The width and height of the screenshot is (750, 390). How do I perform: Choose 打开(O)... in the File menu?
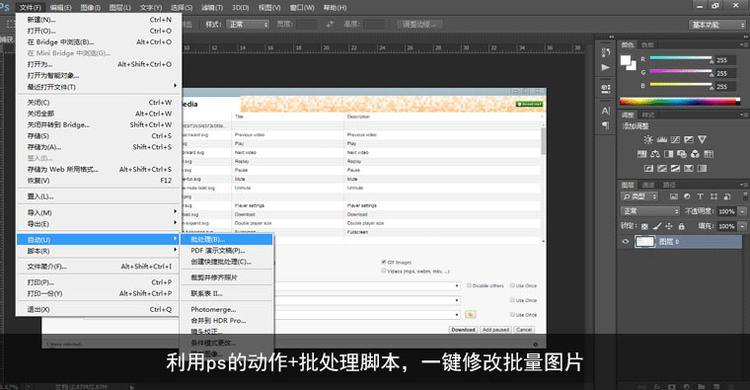click(x=99, y=31)
